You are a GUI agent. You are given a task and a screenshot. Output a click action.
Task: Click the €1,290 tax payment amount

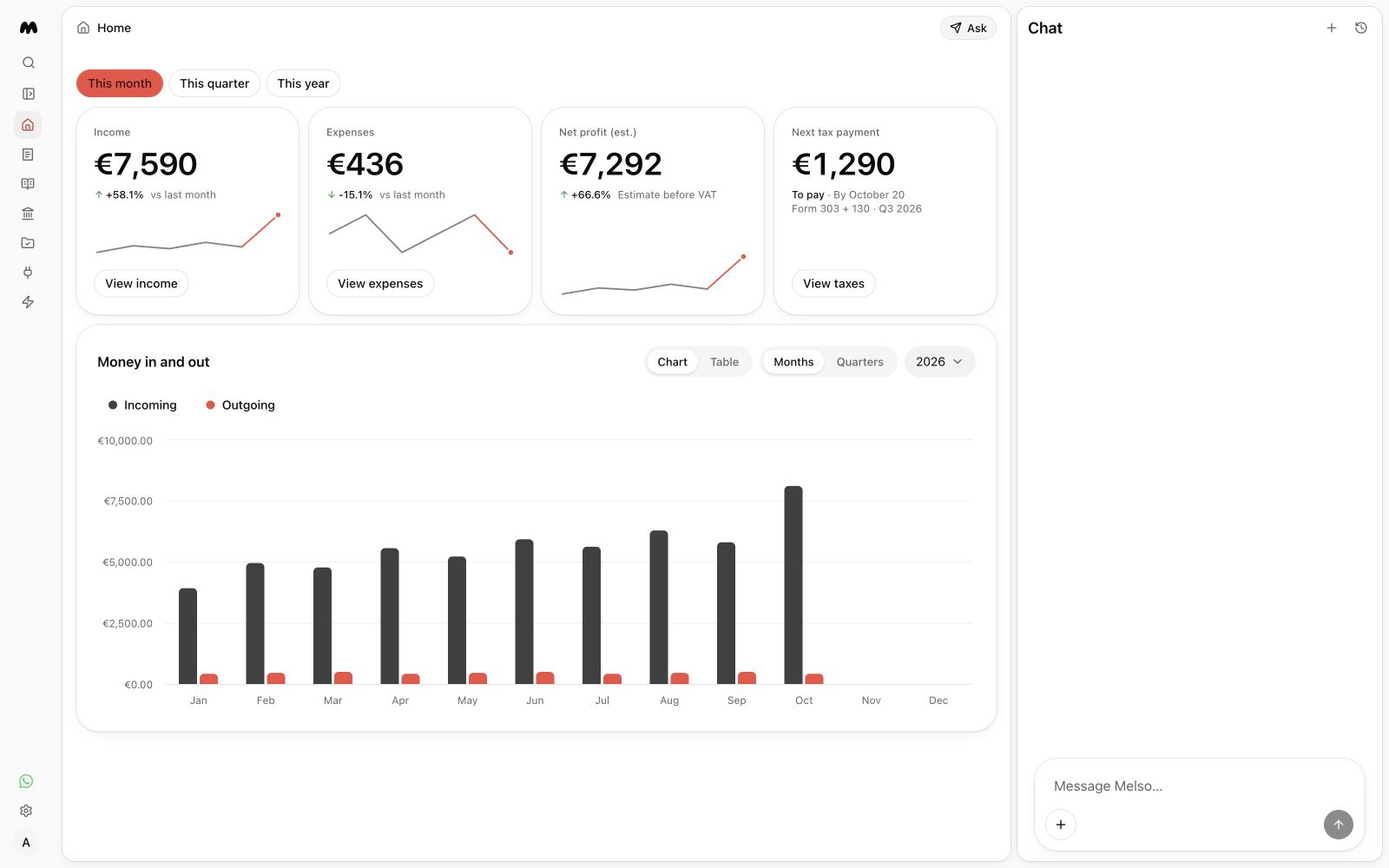pyautogui.click(x=843, y=164)
